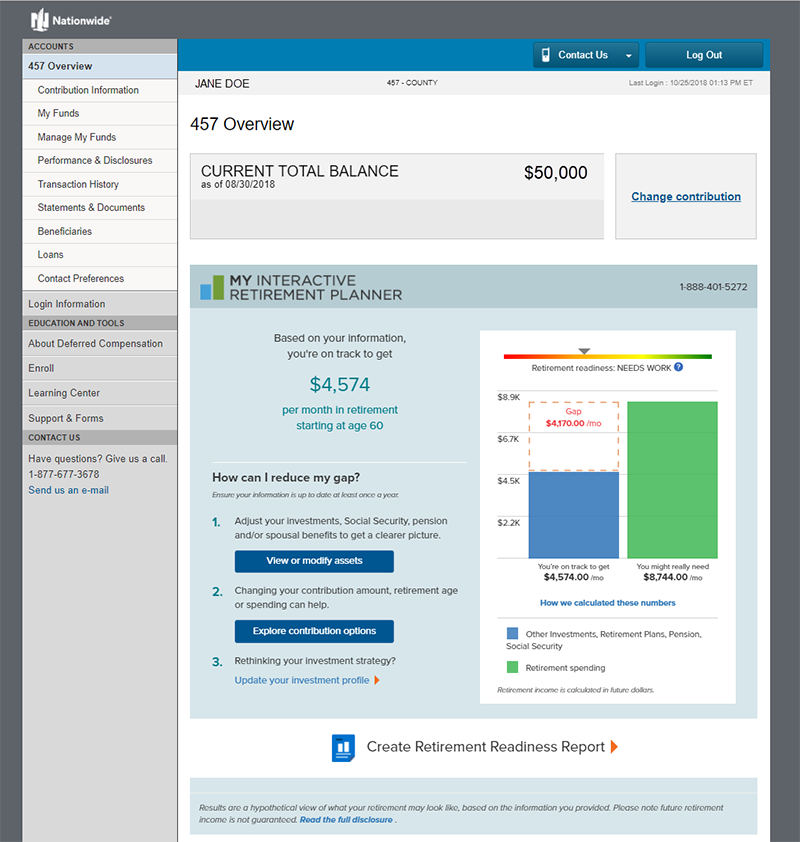
Task: Click the retirement readiness help question icon
Action: coord(679,367)
